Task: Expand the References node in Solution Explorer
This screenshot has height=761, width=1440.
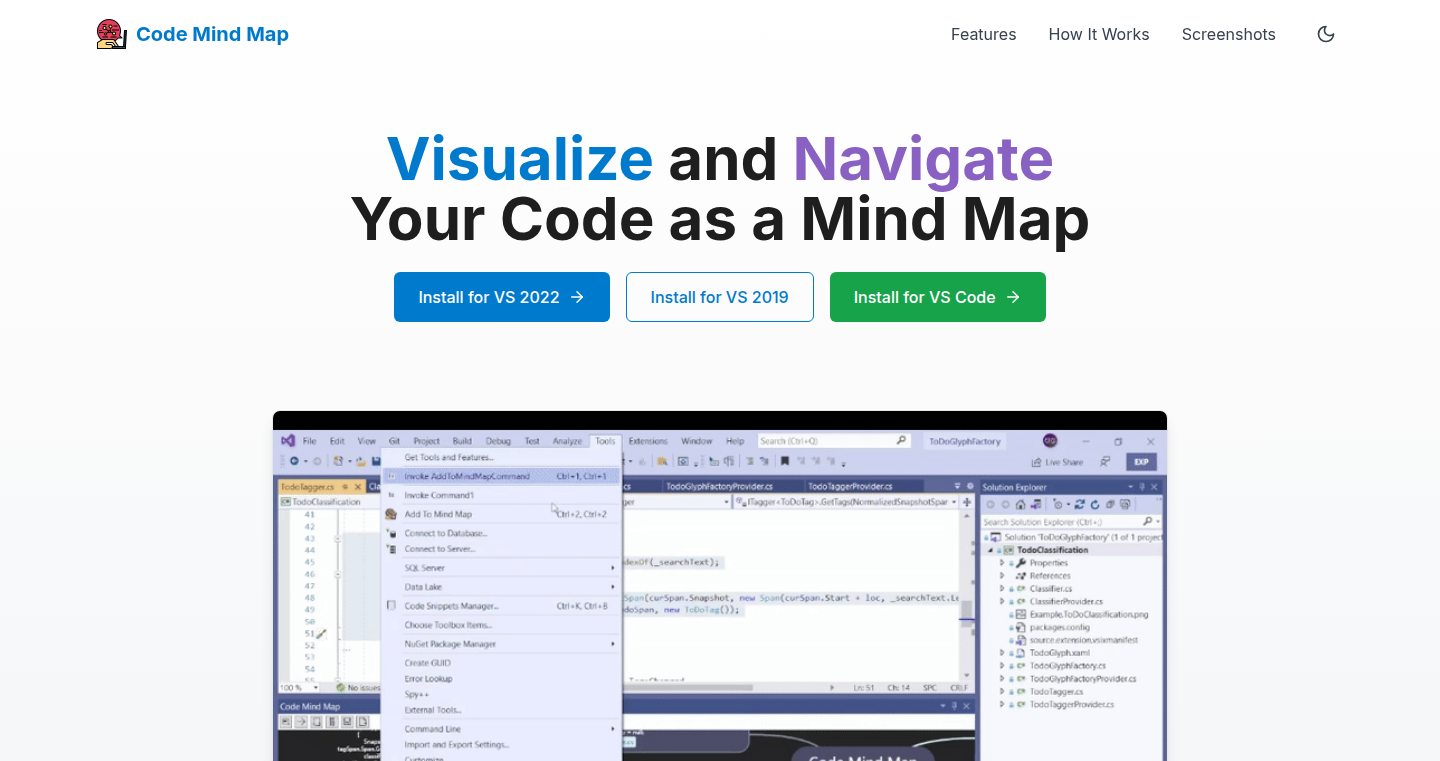Action: click(x=1002, y=576)
